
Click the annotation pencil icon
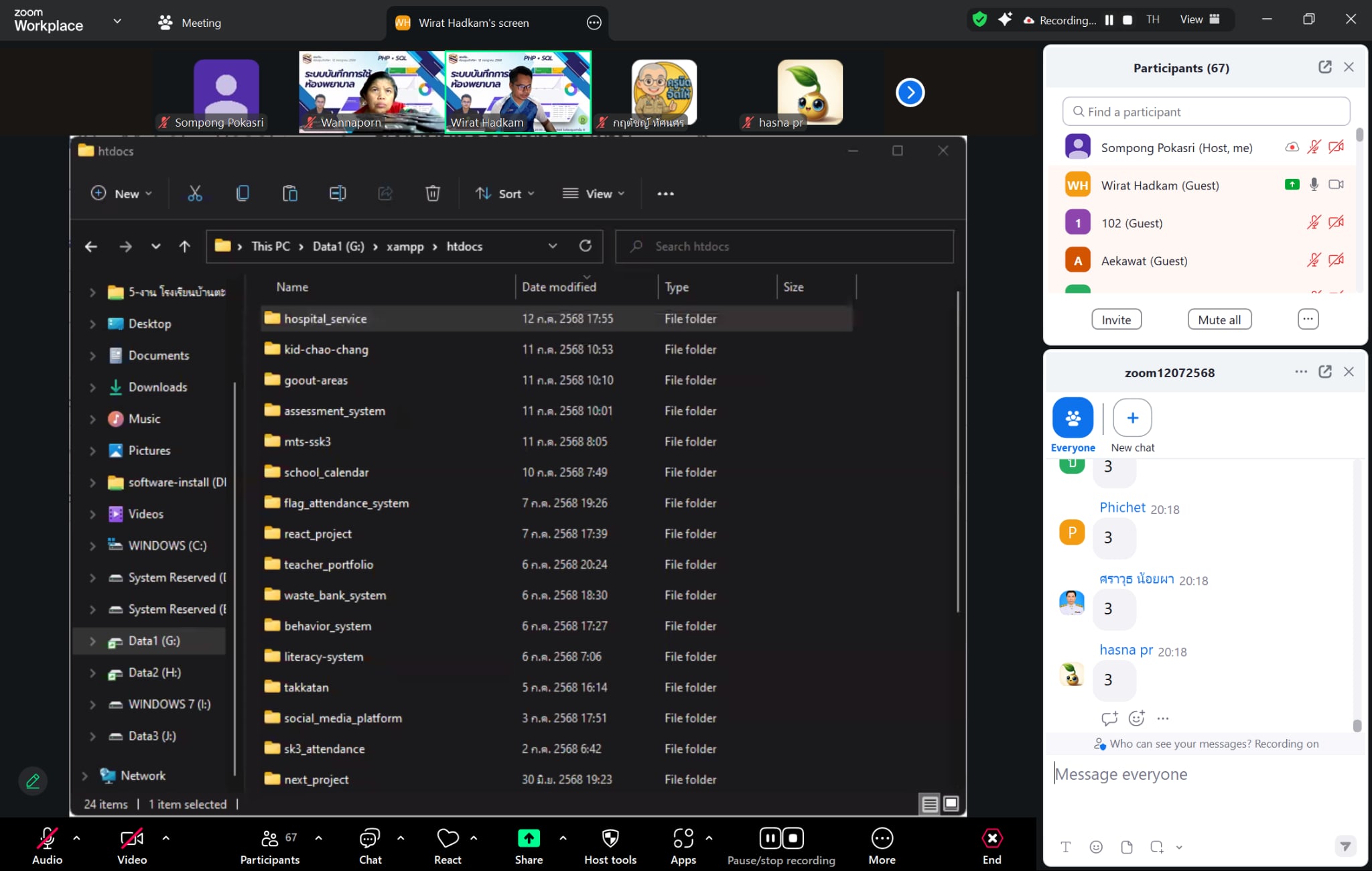[x=33, y=781]
